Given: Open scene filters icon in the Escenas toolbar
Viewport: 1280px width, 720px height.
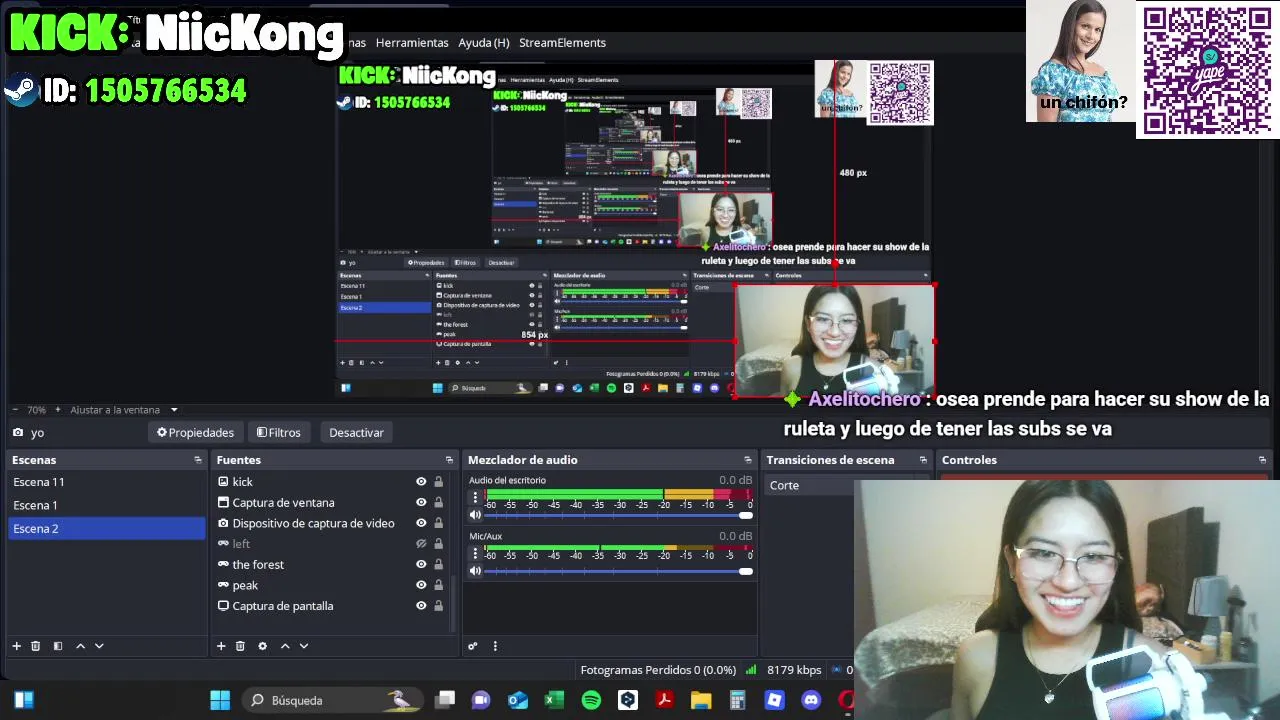Looking at the screenshot, I should (58, 646).
